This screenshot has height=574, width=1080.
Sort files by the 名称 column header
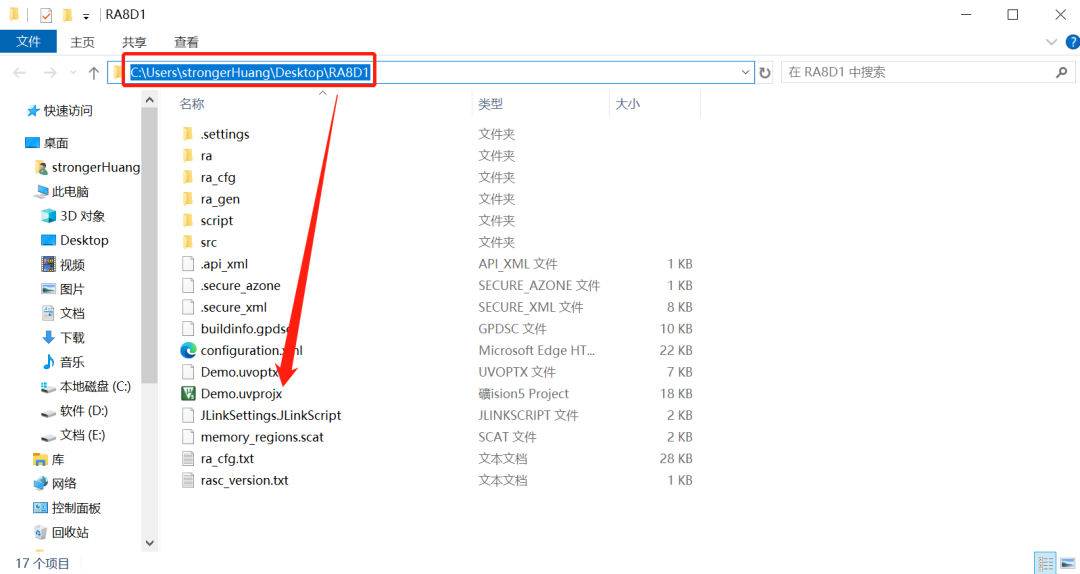[x=192, y=104]
